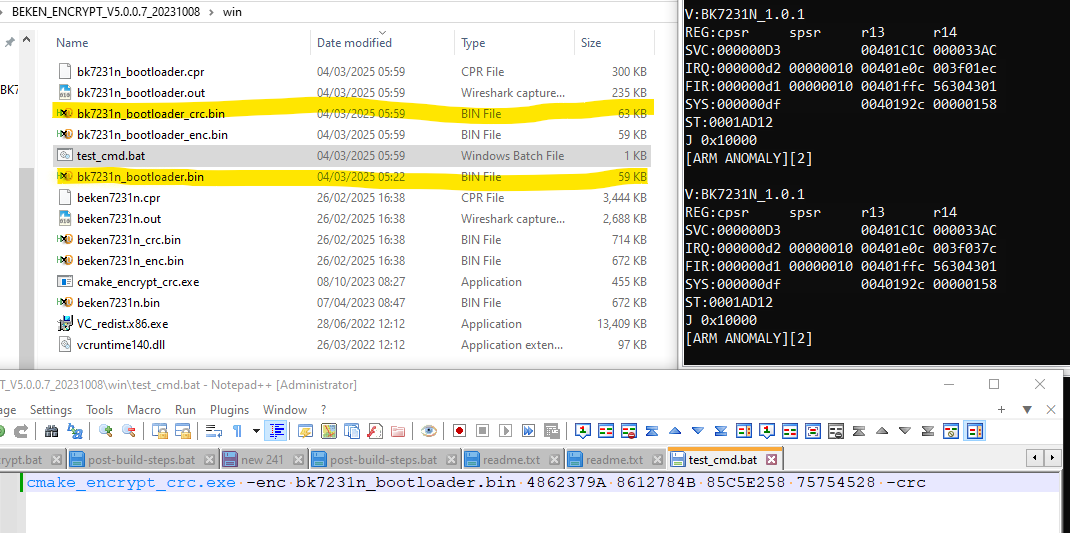Open the Function List panel icon
This screenshot has width=1070, height=533.
click(375, 431)
